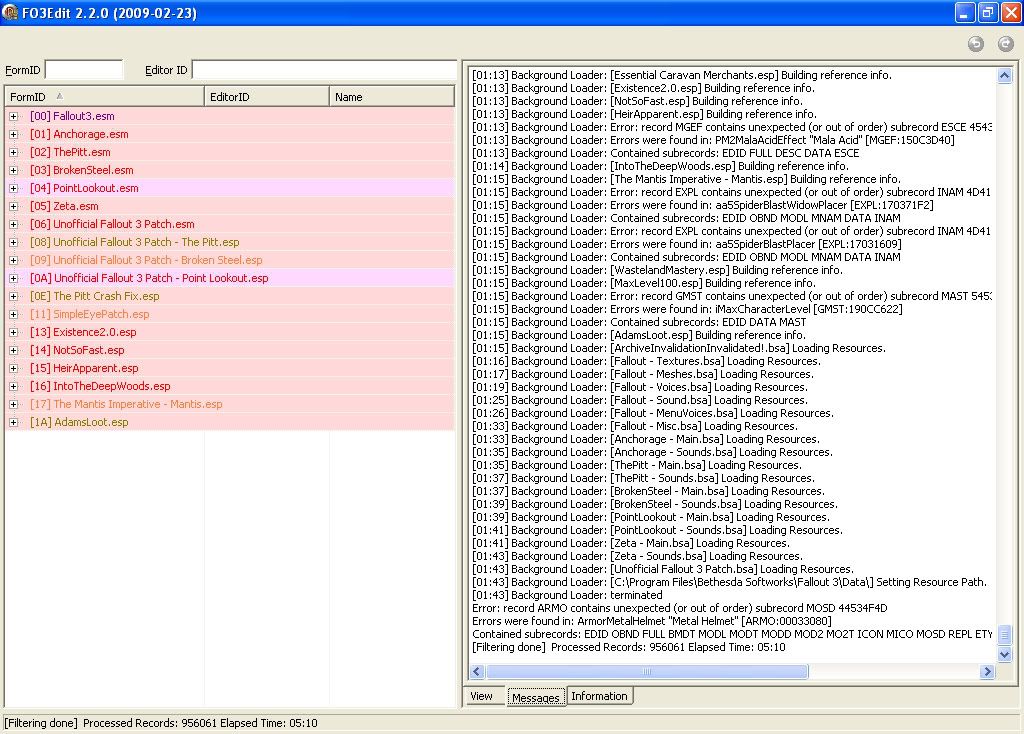
Task: Click the 'Background Loader: terminated' log line
Action: 567,595
